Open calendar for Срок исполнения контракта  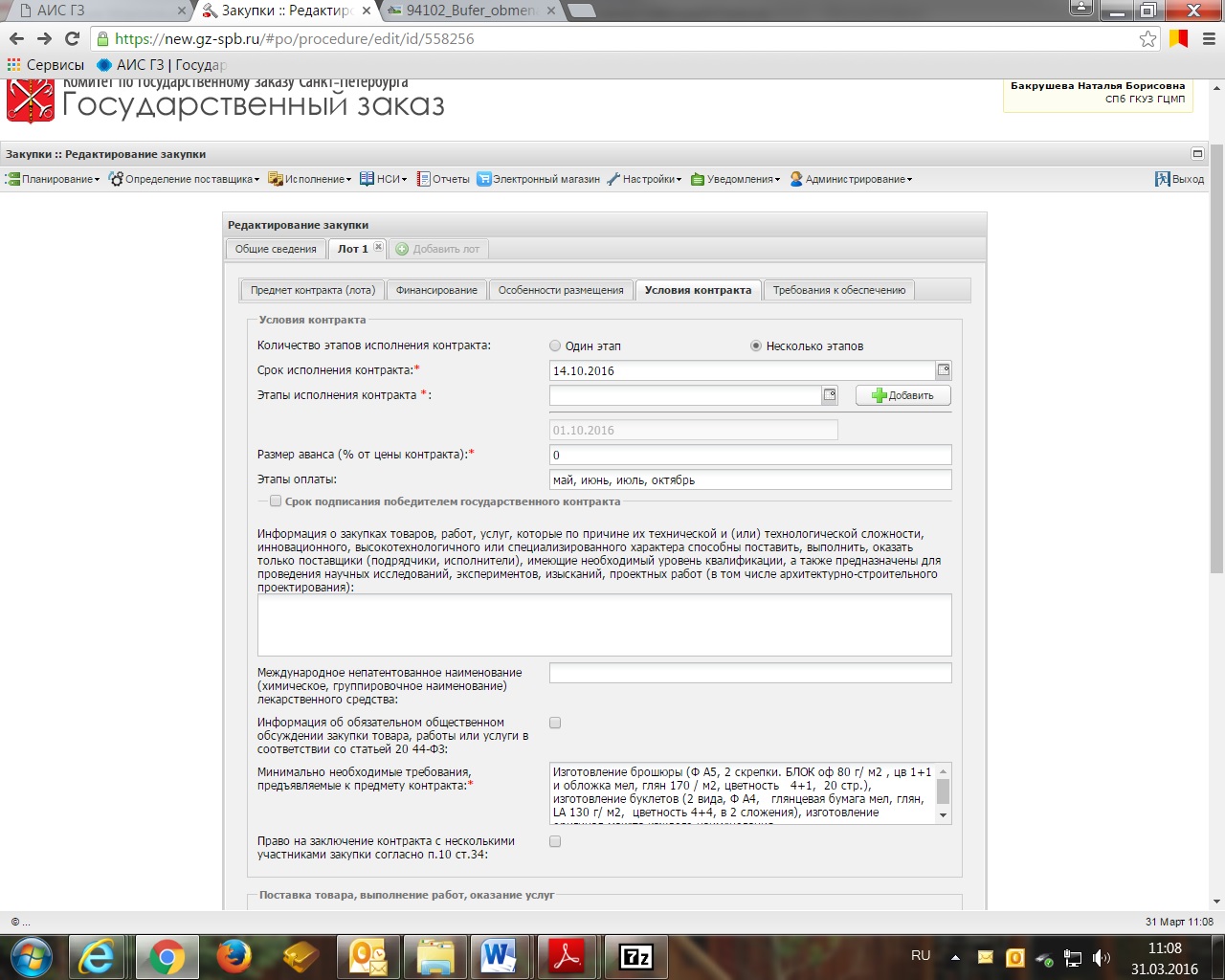(x=944, y=370)
